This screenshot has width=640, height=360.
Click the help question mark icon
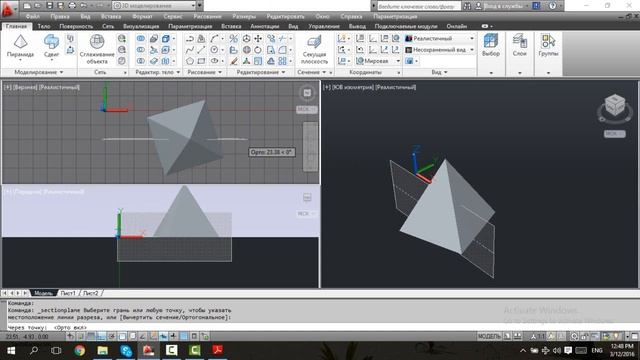tap(553, 6)
